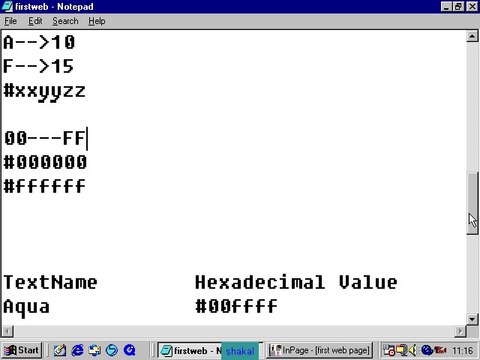Viewport: 480px width, 360px height.
Task: Click the blue Q quick launch icon
Action: tap(129, 350)
